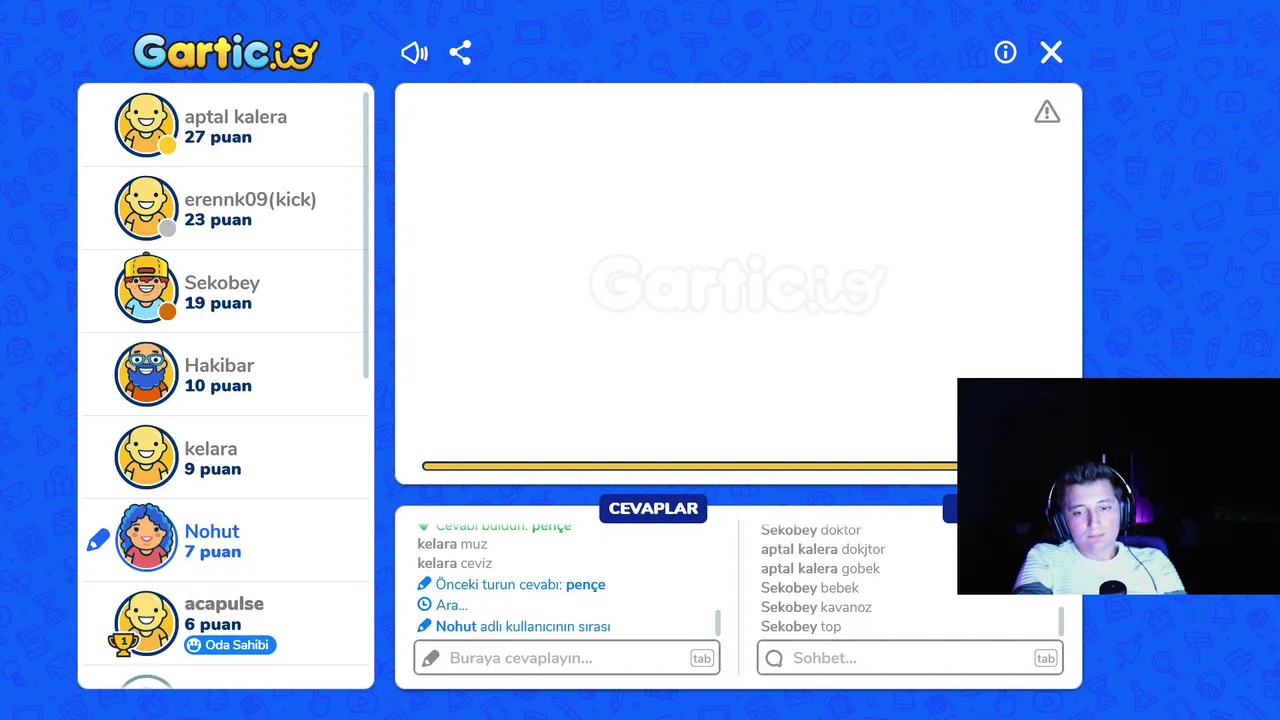Click the yellow round timer bar
The image size is (1280, 720).
click(x=690, y=466)
